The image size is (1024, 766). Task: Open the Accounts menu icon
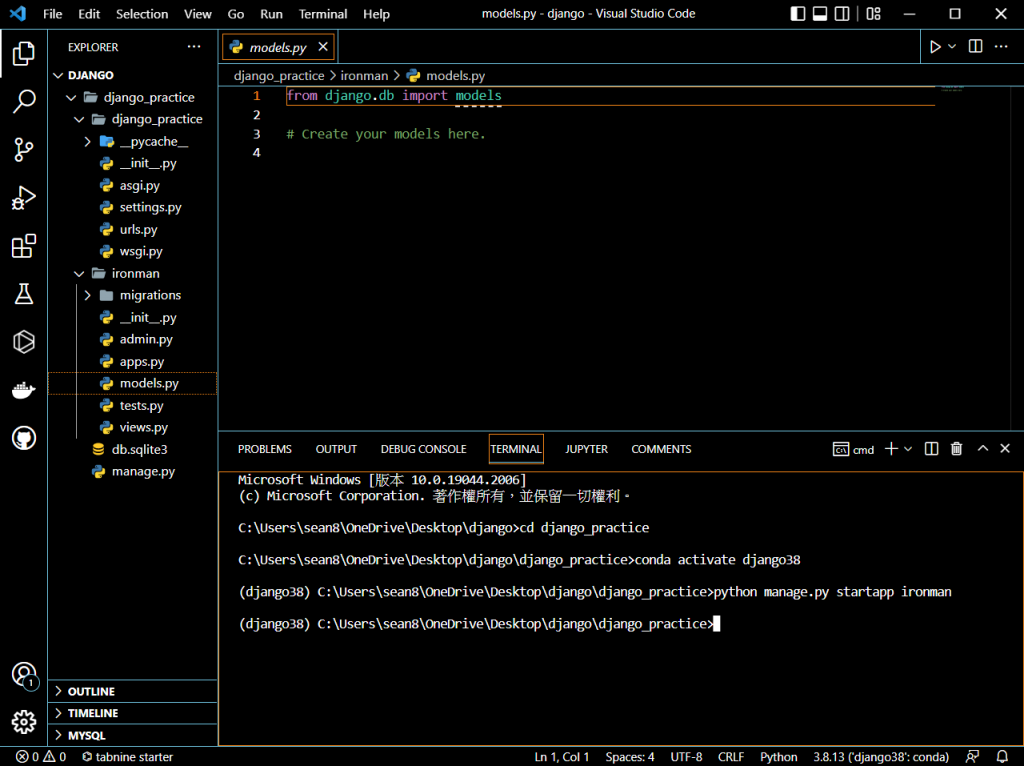coord(24,674)
